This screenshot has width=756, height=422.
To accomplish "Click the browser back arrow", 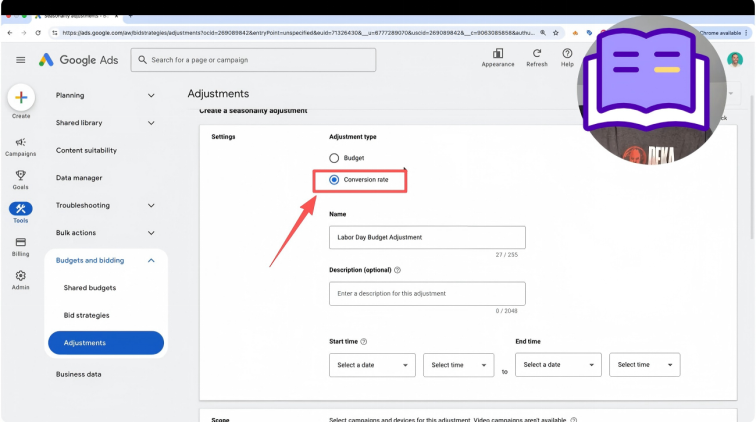I will 10,33.
